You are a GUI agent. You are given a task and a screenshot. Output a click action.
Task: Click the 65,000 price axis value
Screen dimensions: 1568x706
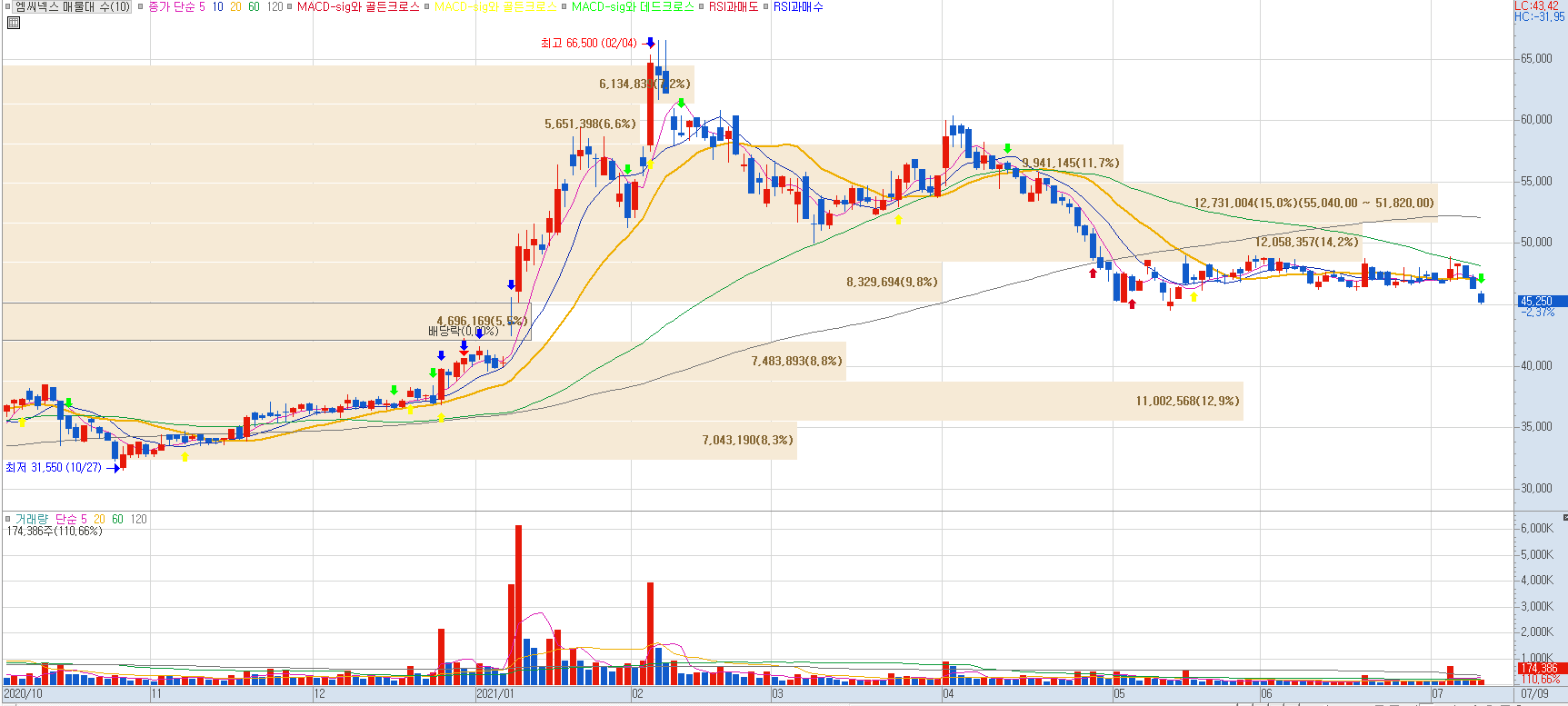[1536, 59]
